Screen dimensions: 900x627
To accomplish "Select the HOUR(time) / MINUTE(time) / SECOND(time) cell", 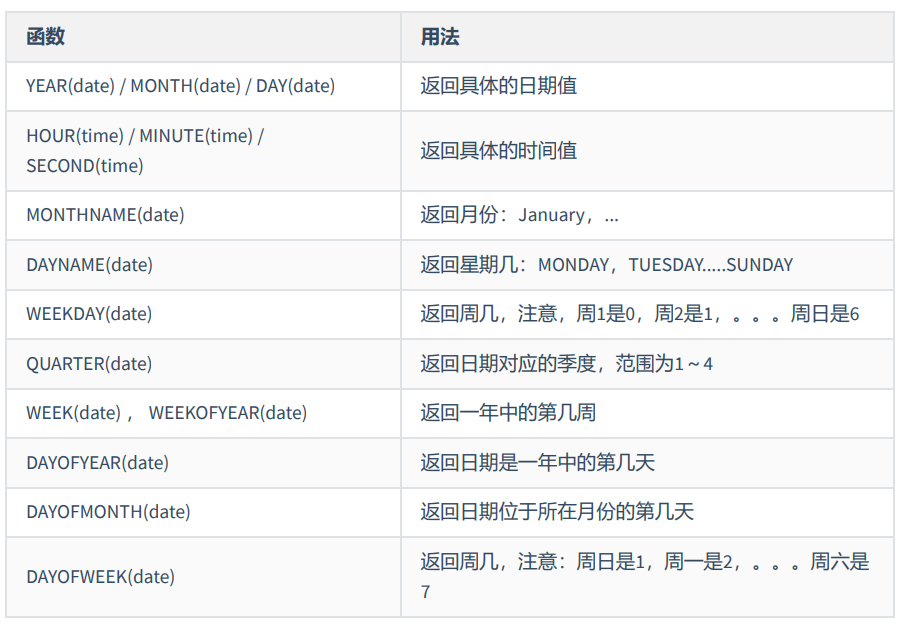I will pyautogui.click(x=145, y=151).
